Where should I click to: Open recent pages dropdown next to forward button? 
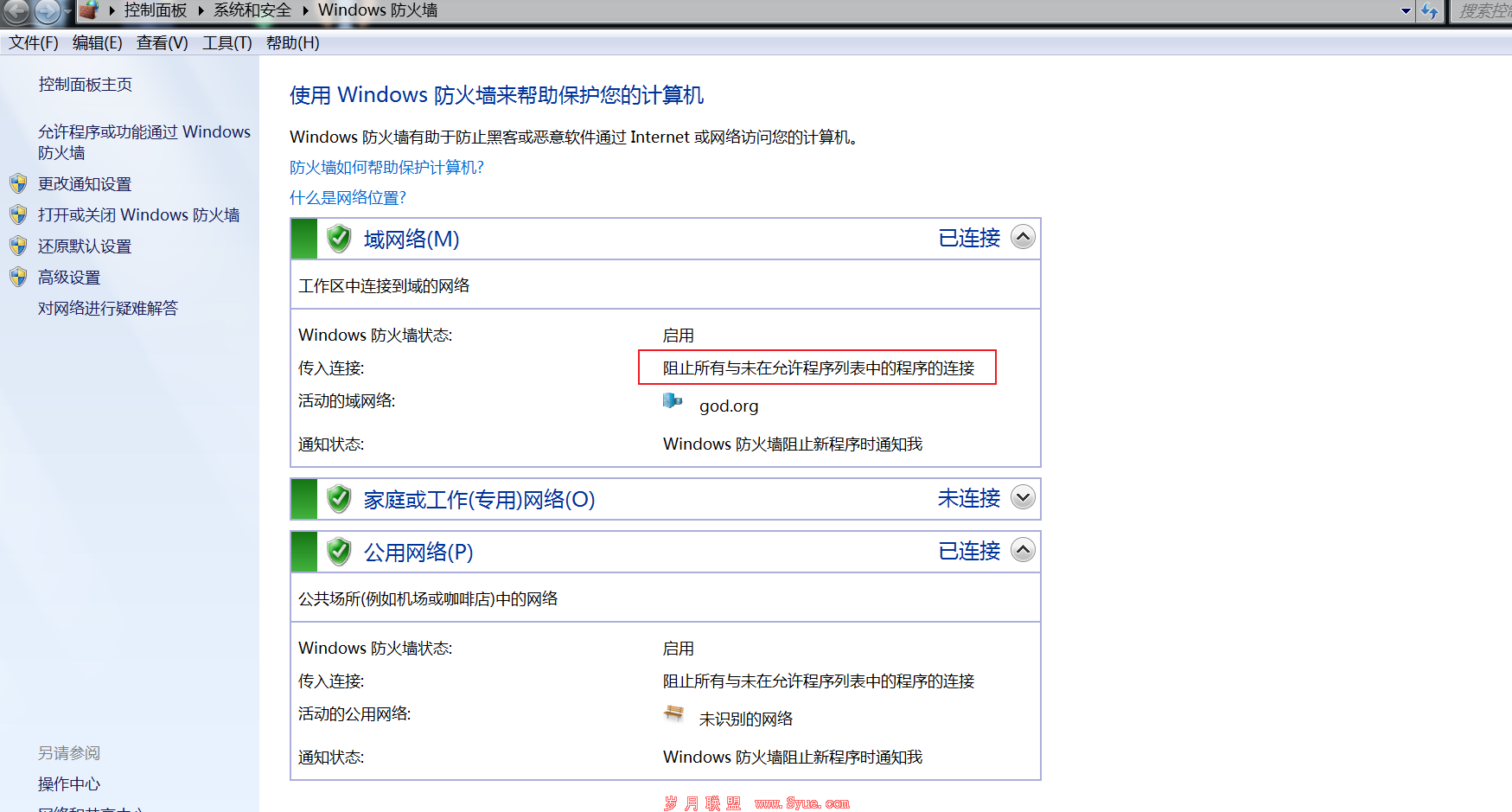pyautogui.click(x=67, y=12)
